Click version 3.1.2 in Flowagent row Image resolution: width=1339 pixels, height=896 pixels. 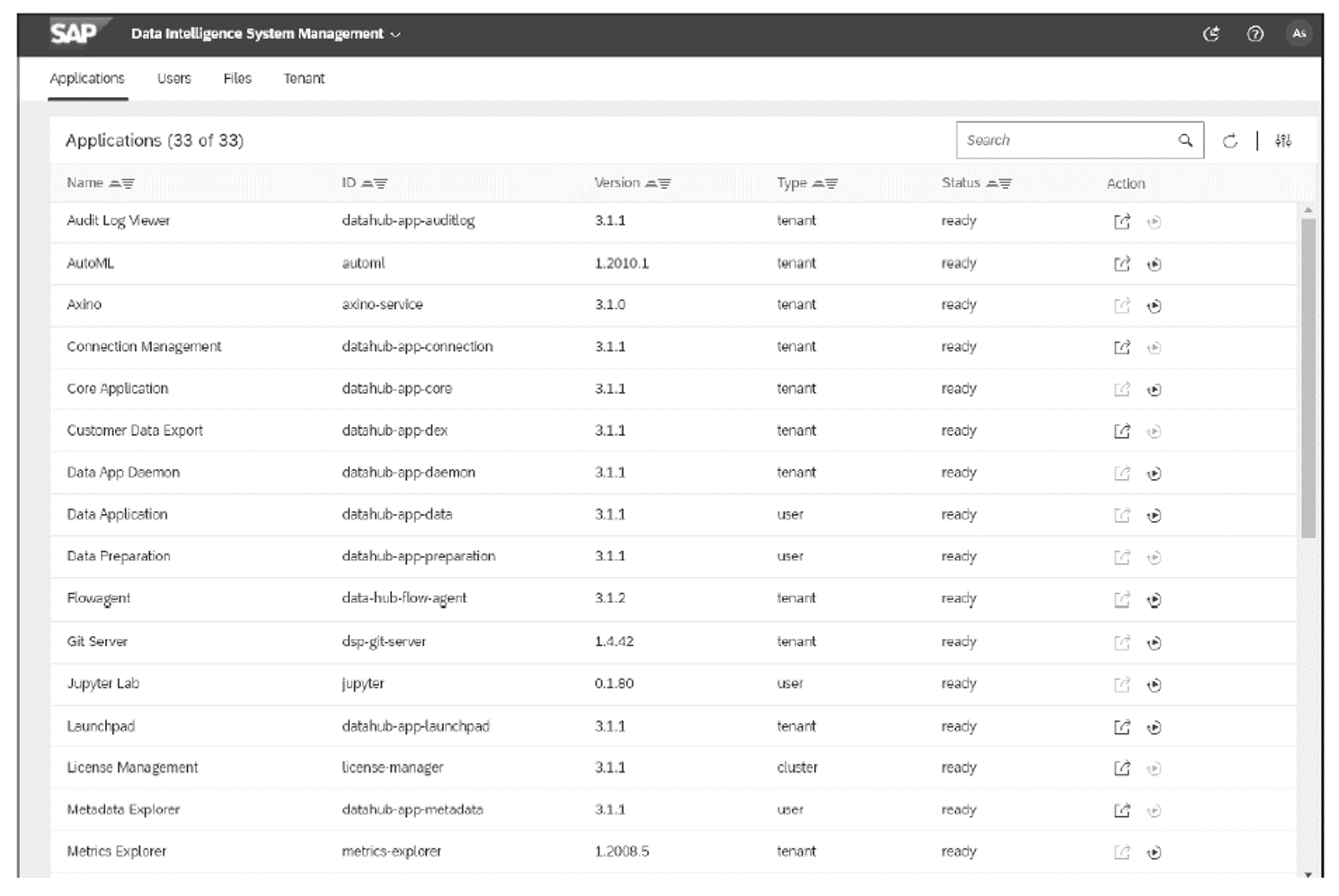coord(610,599)
